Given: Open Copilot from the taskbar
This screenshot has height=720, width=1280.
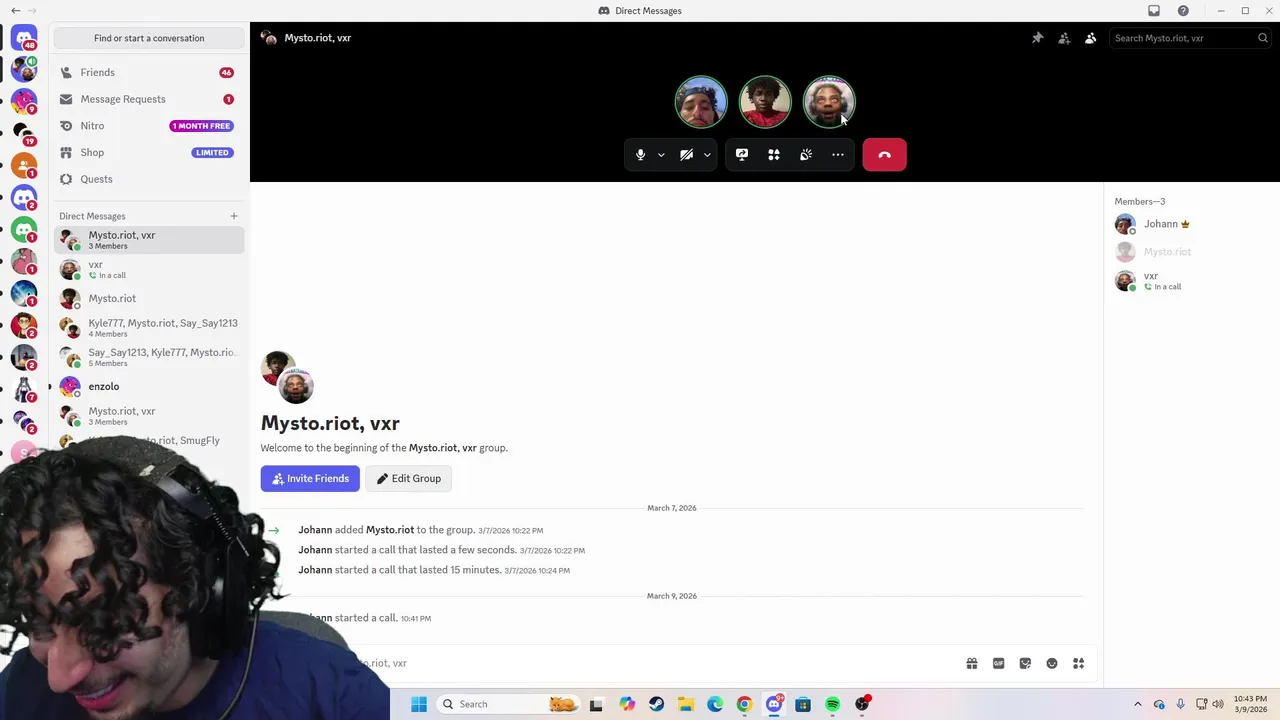Looking at the screenshot, I should tap(627, 704).
